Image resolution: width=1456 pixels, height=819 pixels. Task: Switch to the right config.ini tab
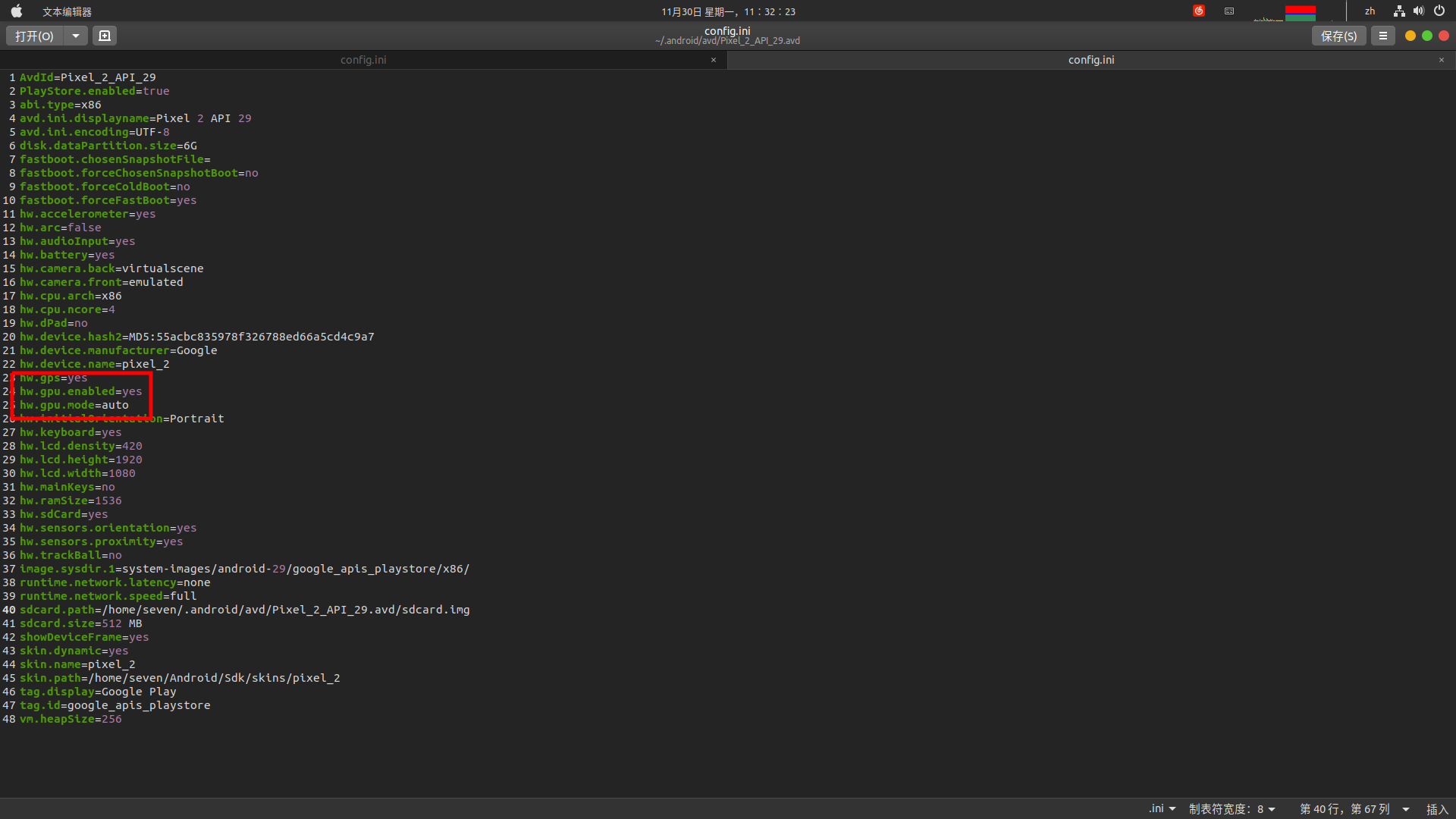coord(1090,60)
